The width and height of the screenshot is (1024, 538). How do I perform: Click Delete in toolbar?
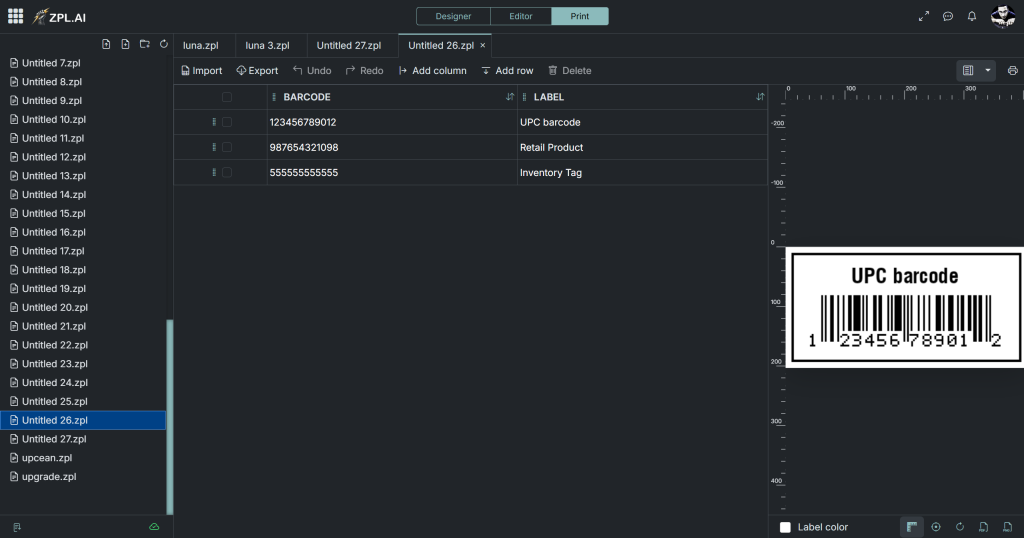pos(569,71)
